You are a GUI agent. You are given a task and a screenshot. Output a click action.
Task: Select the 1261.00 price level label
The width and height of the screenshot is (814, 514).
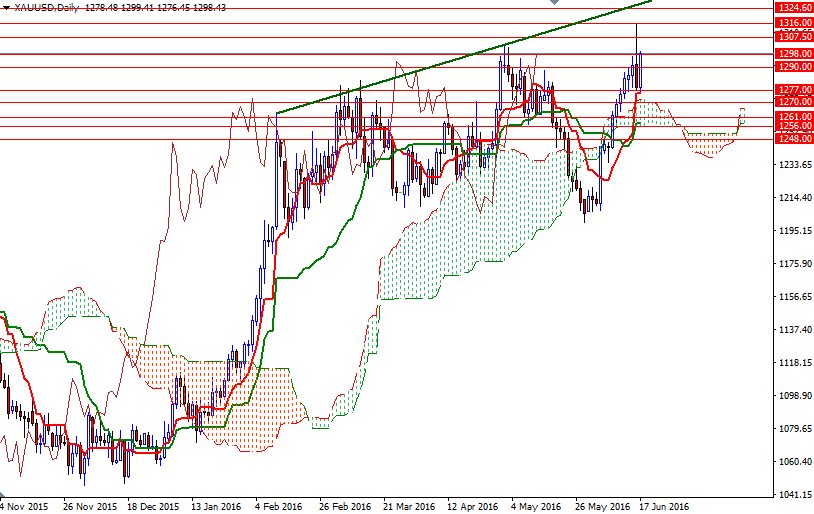click(x=793, y=117)
